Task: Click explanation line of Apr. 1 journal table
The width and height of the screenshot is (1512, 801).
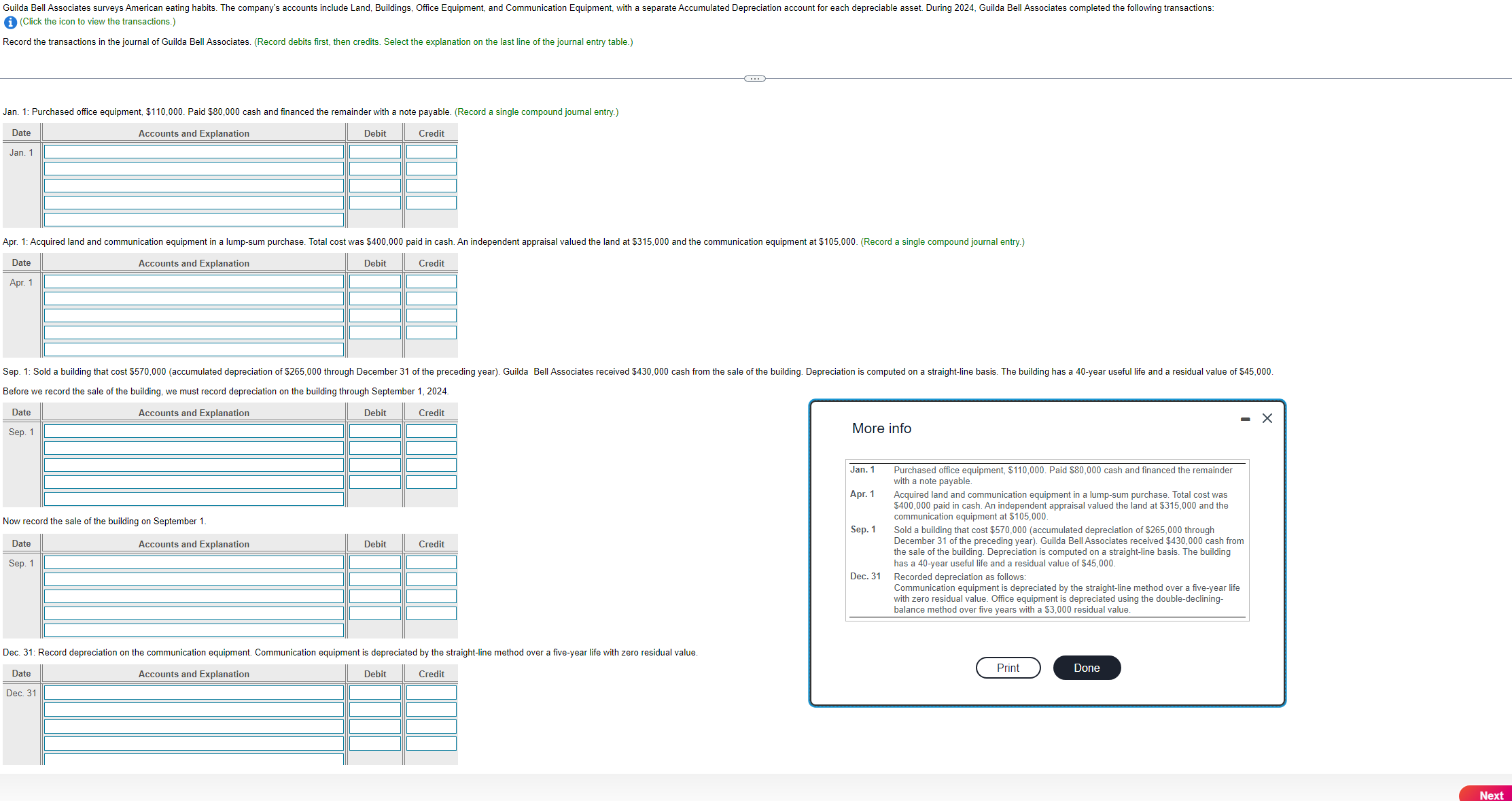Action: point(194,350)
